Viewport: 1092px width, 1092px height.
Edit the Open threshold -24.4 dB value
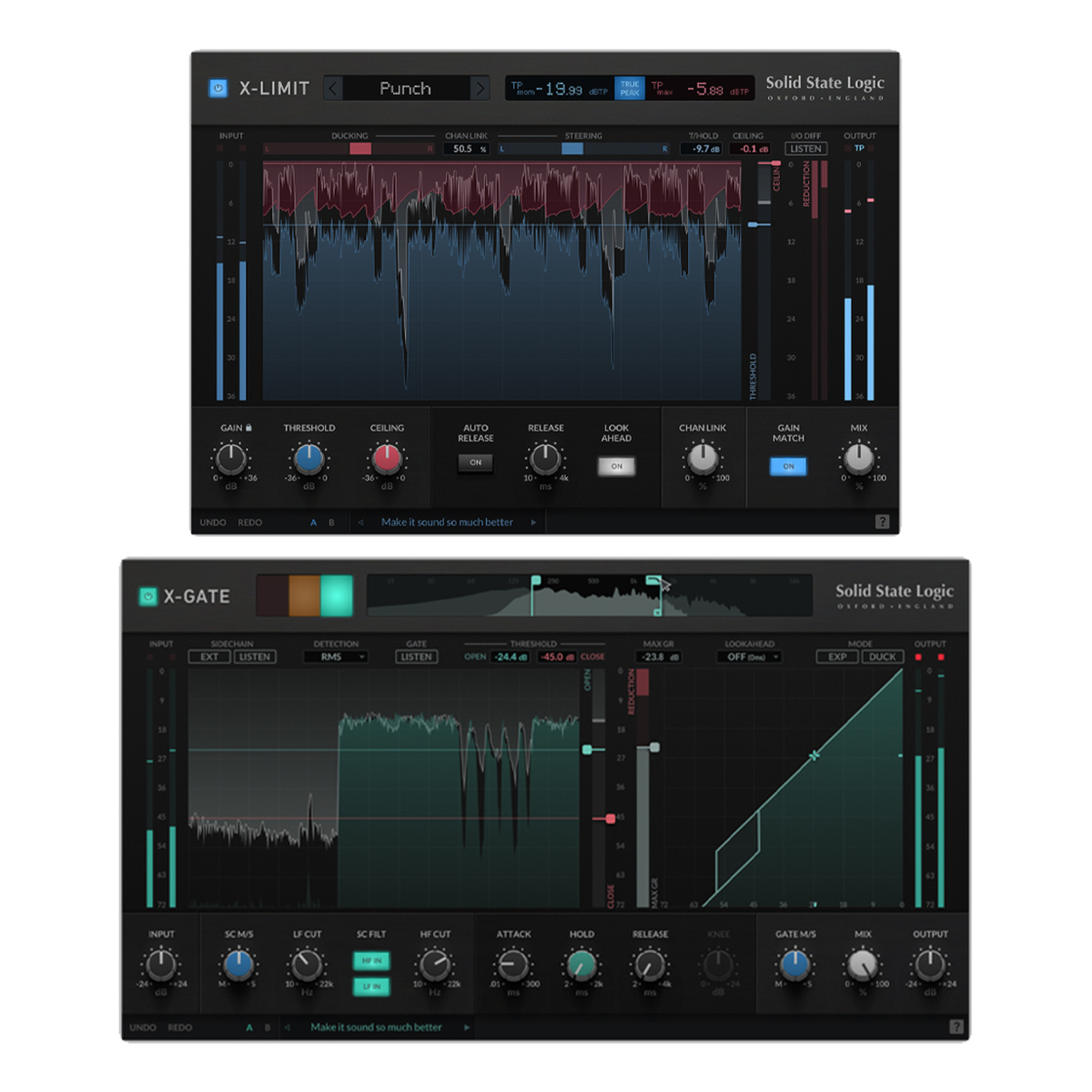tap(511, 656)
